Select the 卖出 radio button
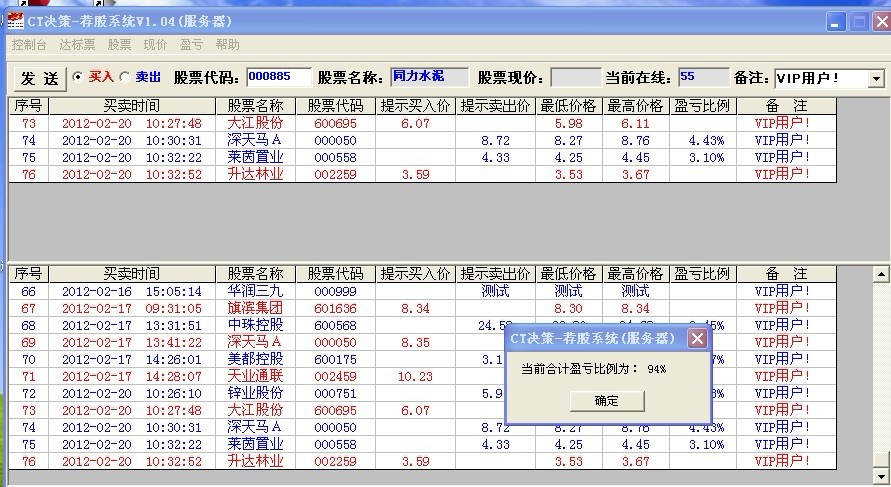Image resolution: width=891 pixels, height=487 pixels. coord(125,77)
